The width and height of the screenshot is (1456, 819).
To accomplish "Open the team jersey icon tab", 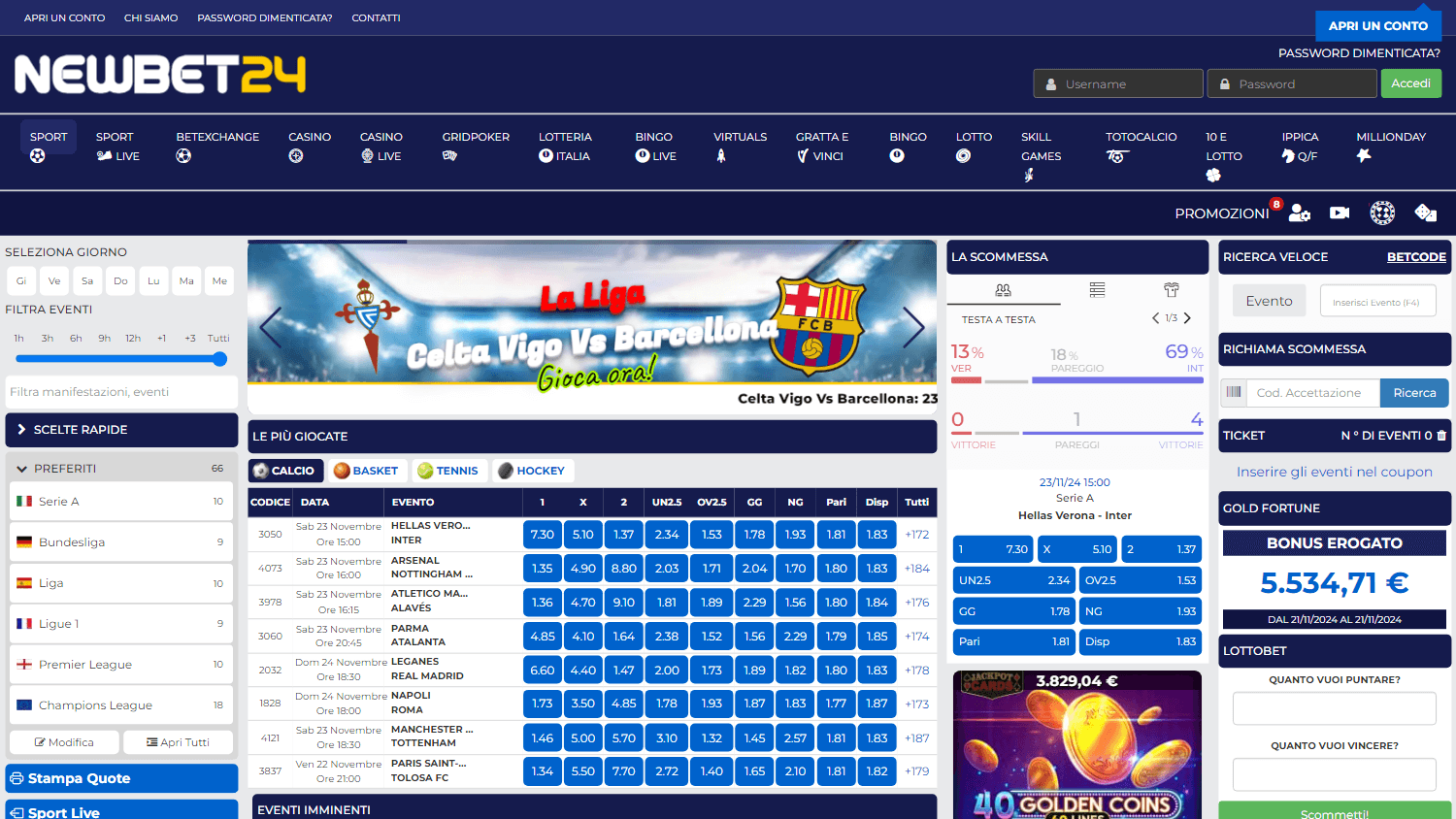I will coord(1172,290).
